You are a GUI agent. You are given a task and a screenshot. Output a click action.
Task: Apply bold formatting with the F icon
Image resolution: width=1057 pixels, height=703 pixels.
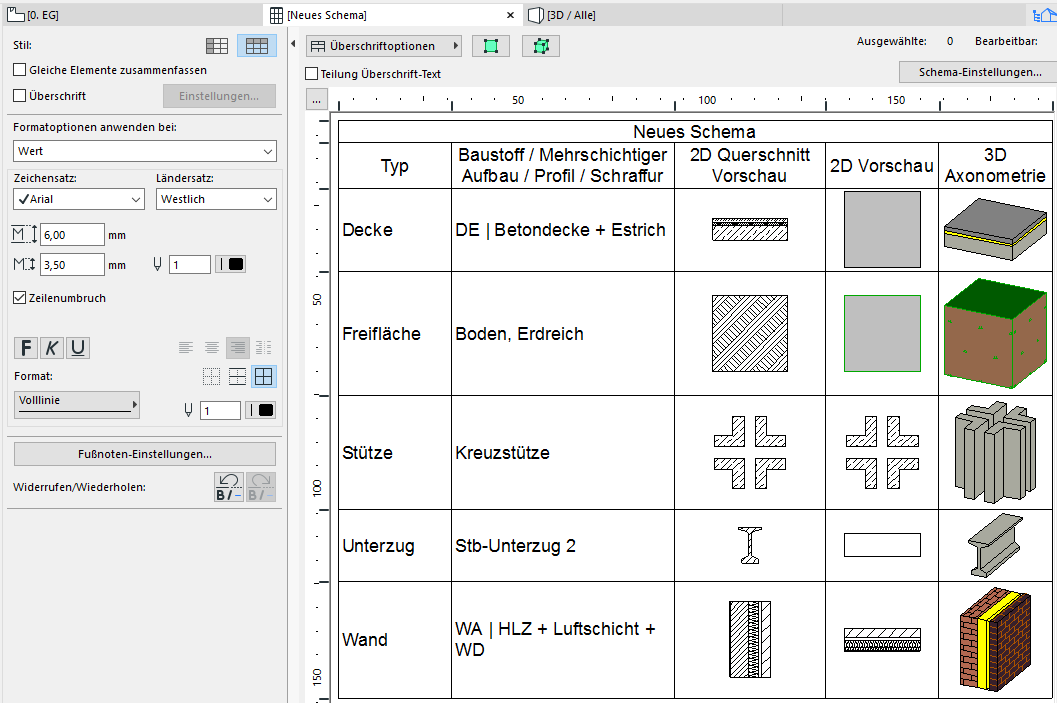pos(25,347)
